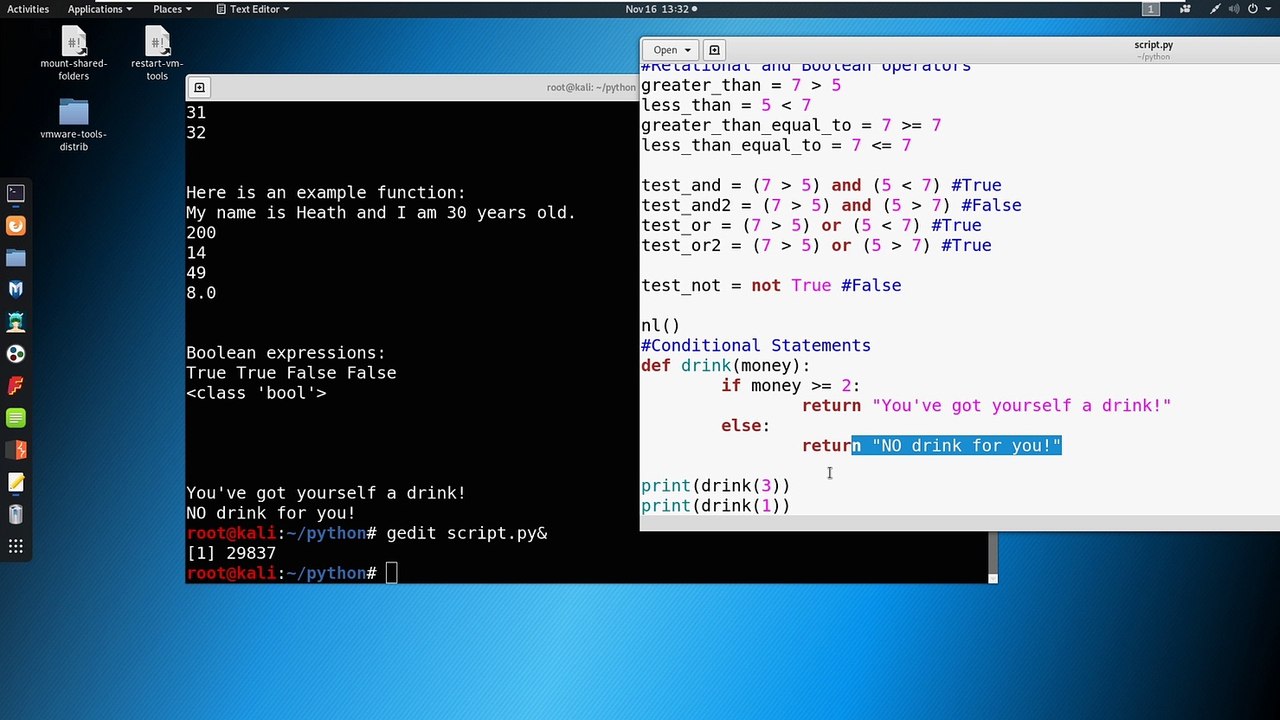The height and width of the screenshot is (720, 1280).
Task: Open the Files folder icon in the dock
Action: 16,258
